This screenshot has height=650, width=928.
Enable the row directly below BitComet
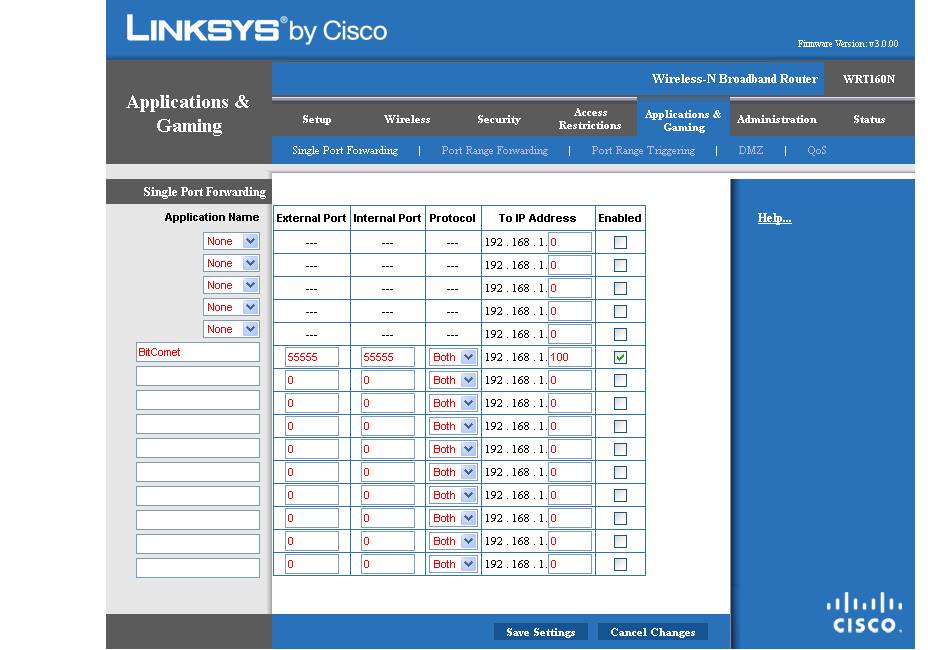tap(620, 381)
